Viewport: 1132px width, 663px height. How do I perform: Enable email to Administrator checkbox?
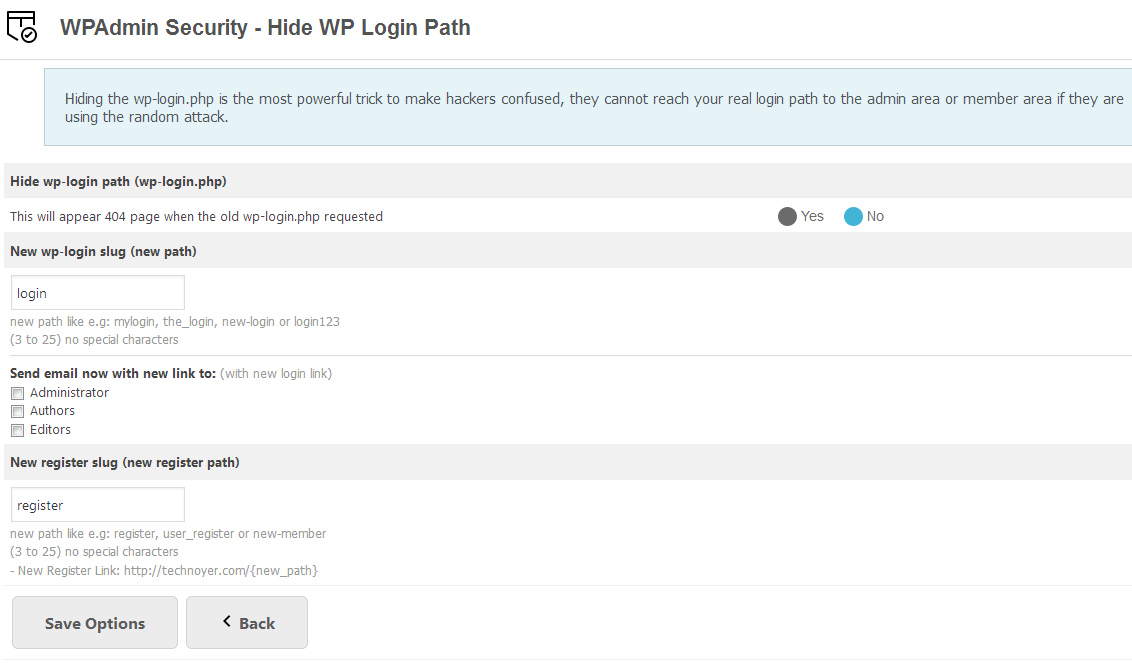pyautogui.click(x=17, y=394)
